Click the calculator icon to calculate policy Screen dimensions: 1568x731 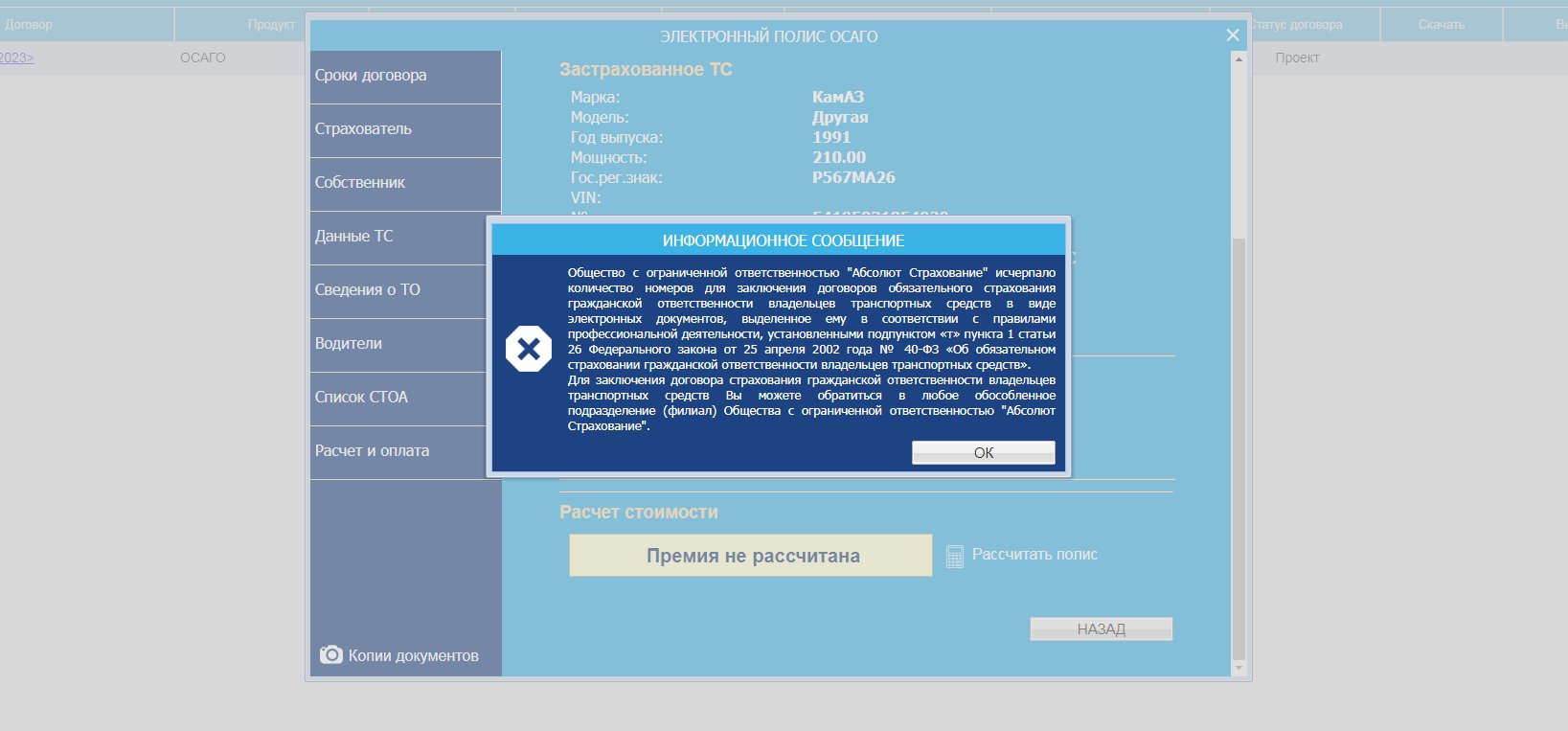[954, 556]
